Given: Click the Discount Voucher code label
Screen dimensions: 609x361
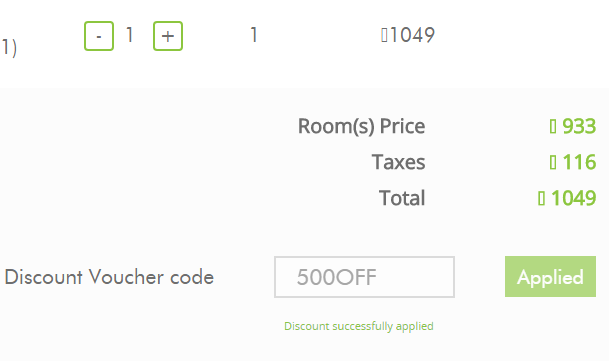Looking at the screenshot, I should tap(109, 277).
